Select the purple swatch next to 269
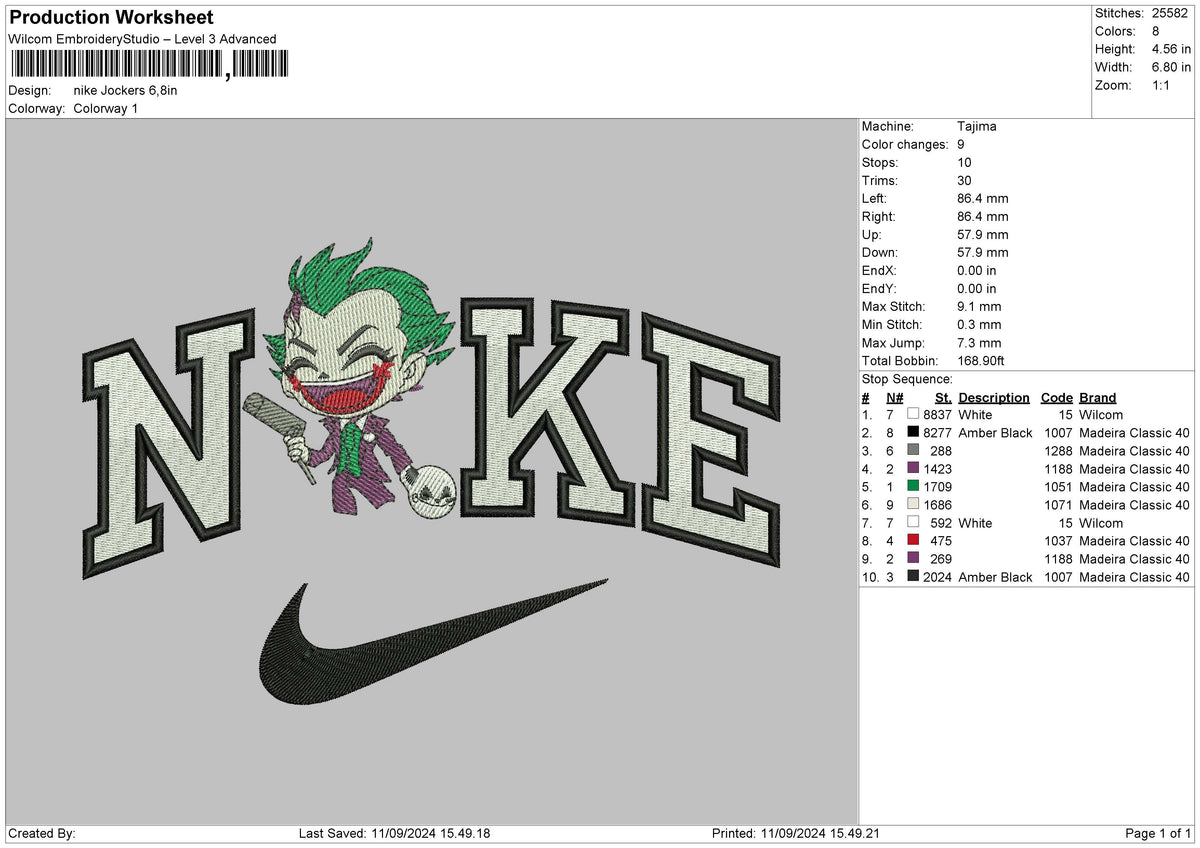This screenshot has height=848, width=1200. pos(913,558)
